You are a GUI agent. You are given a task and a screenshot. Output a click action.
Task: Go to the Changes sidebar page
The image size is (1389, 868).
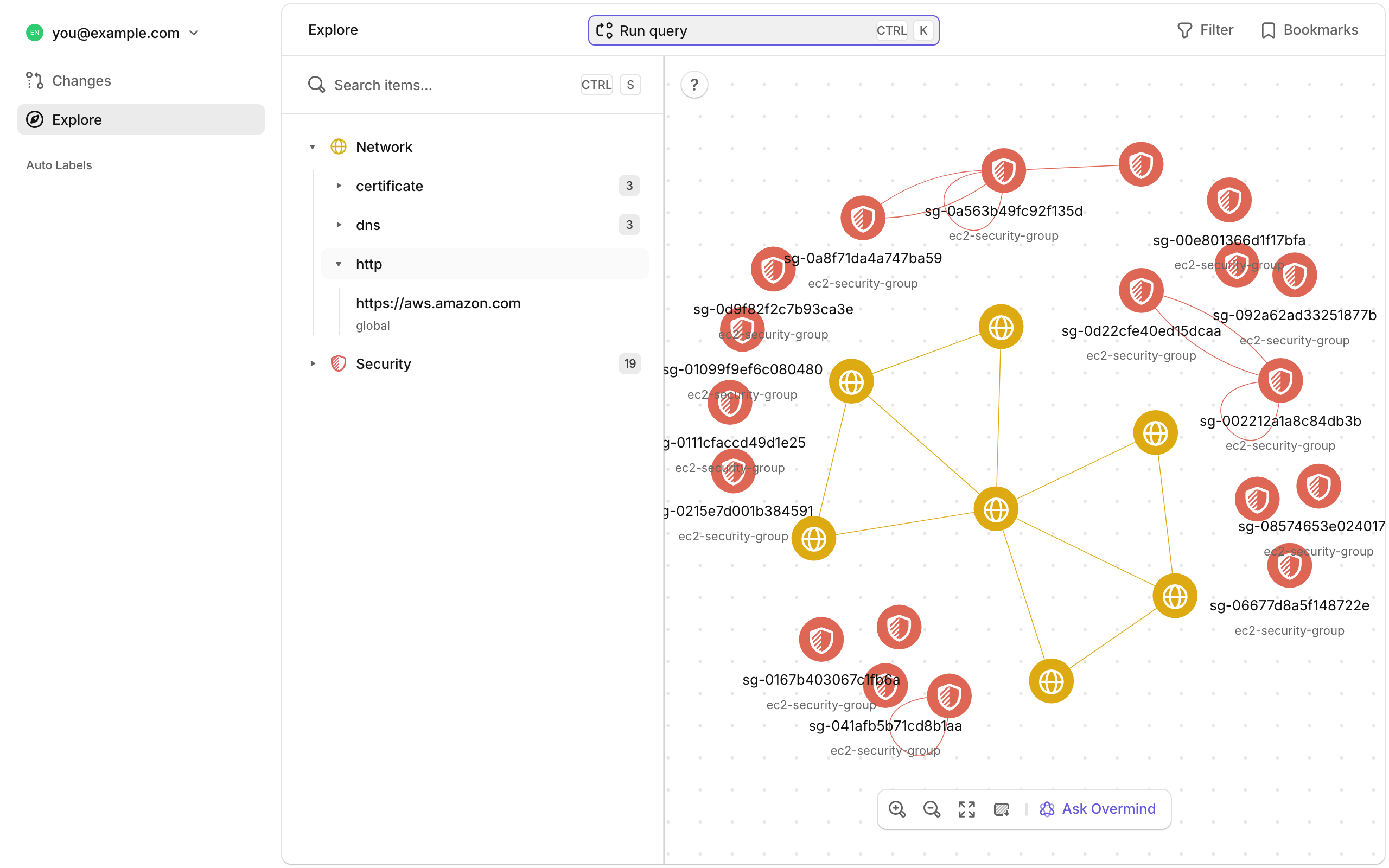tap(81, 80)
